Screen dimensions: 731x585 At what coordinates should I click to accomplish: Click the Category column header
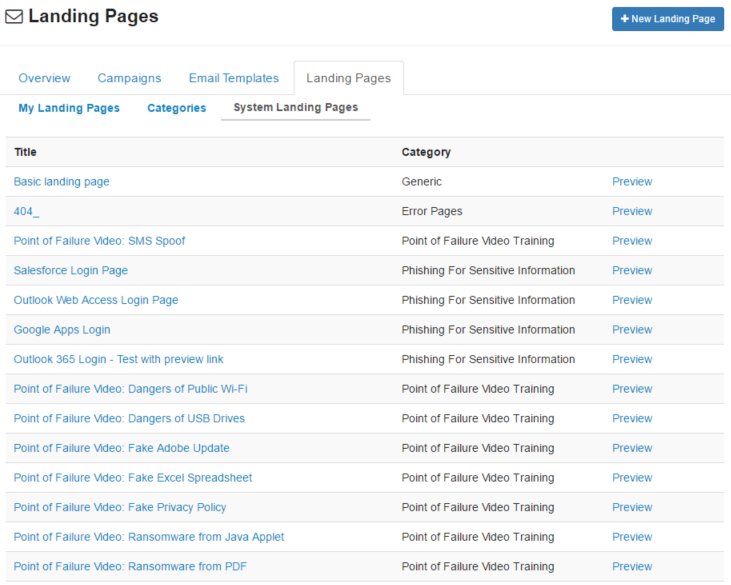[426, 152]
